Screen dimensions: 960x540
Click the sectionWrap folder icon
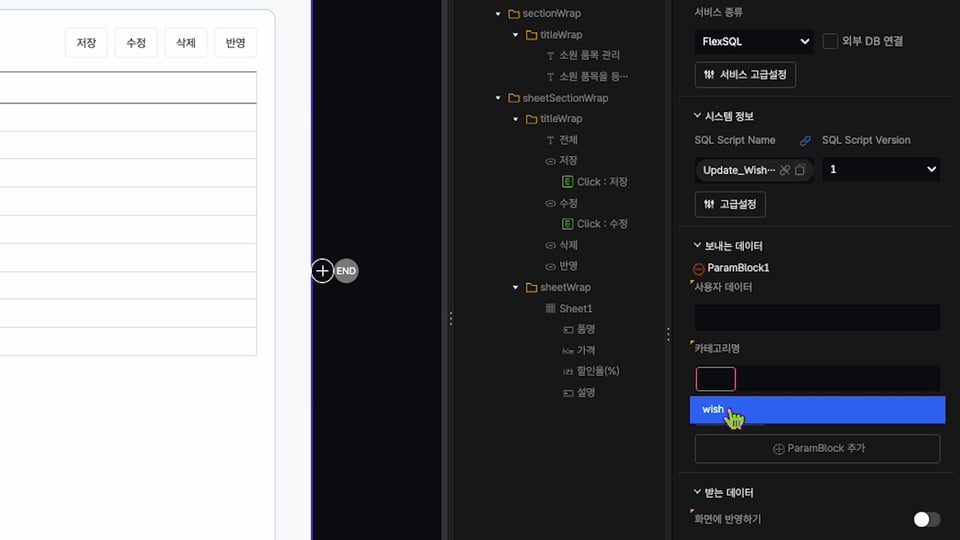tap(514, 13)
